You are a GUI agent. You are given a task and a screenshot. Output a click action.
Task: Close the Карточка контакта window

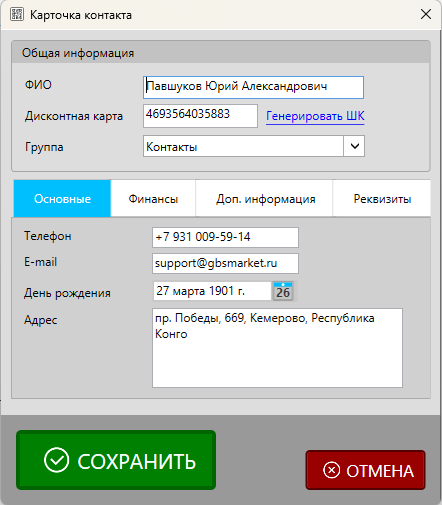click(x=426, y=14)
